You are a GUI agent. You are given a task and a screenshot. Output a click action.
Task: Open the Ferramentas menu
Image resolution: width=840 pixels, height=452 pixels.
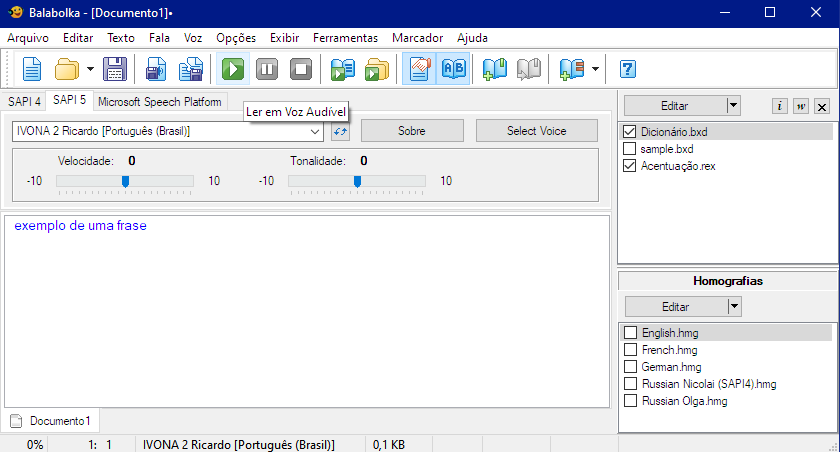(345, 38)
